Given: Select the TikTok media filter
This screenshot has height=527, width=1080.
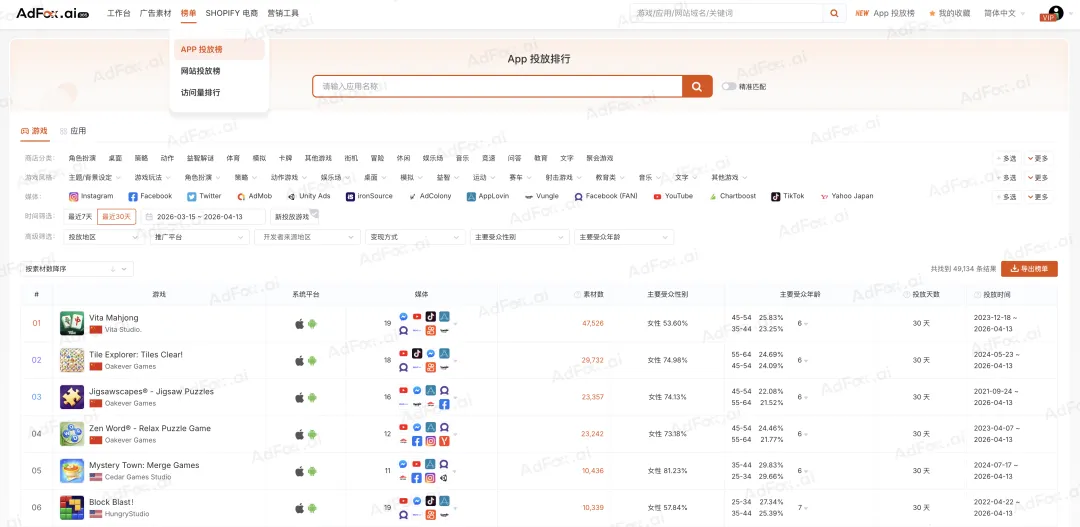Looking at the screenshot, I should tap(775, 197).
